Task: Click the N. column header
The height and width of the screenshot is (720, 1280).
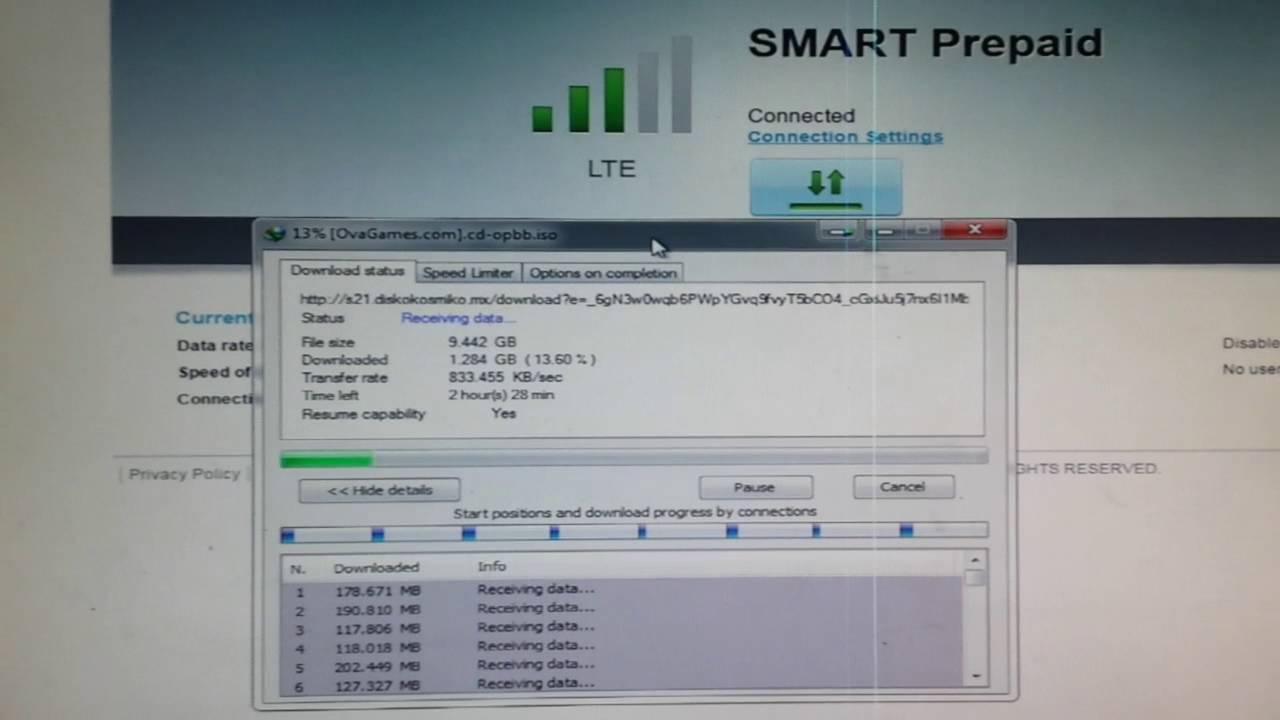Action: 297,568
